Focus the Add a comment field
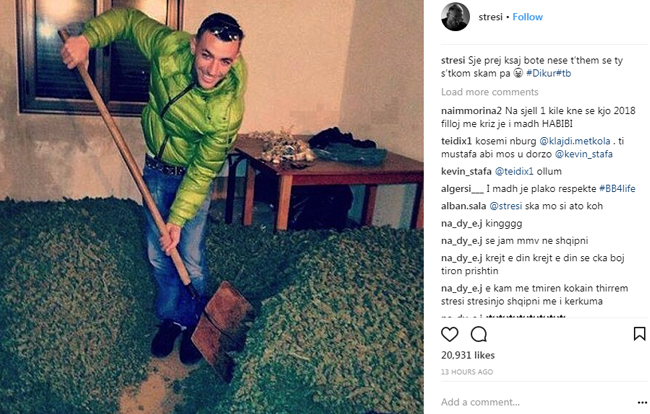The image size is (650, 414). [537, 402]
